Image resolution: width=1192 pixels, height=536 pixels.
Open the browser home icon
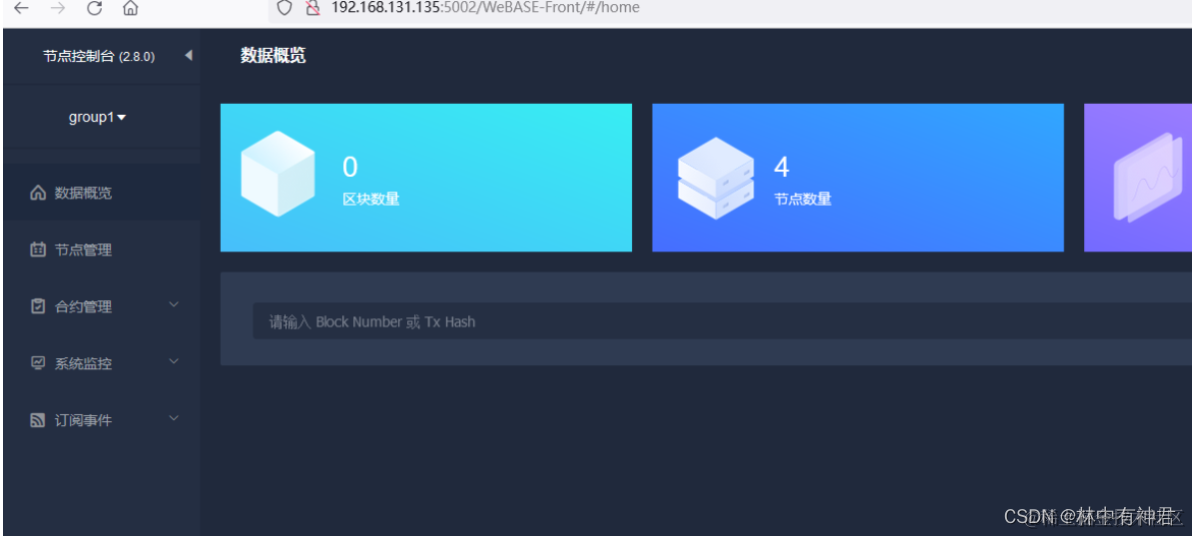pos(131,8)
